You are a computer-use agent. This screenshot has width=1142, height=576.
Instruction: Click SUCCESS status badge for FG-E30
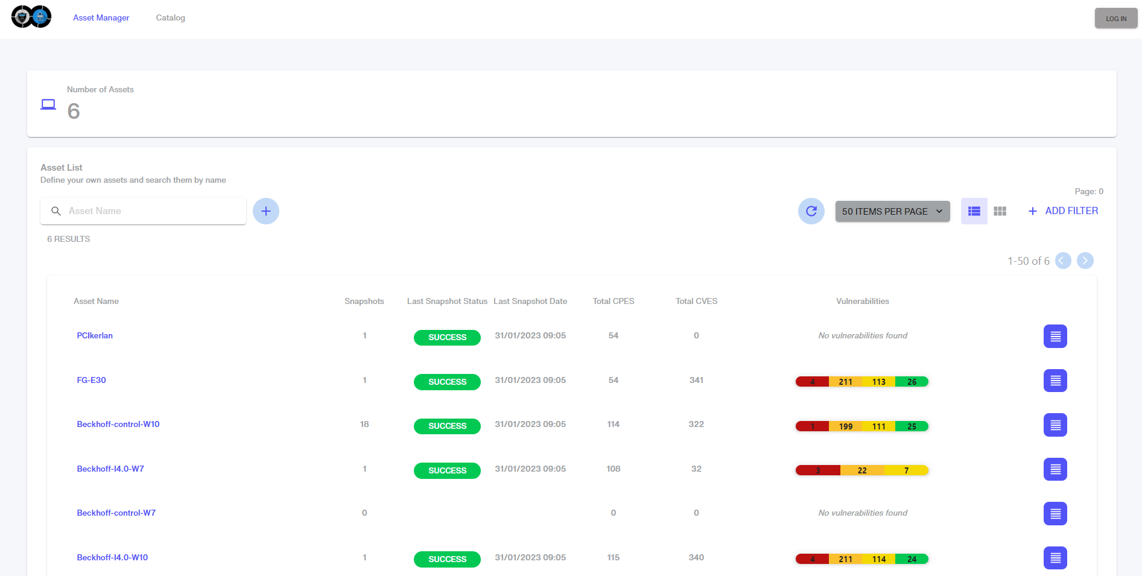click(x=447, y=382)
